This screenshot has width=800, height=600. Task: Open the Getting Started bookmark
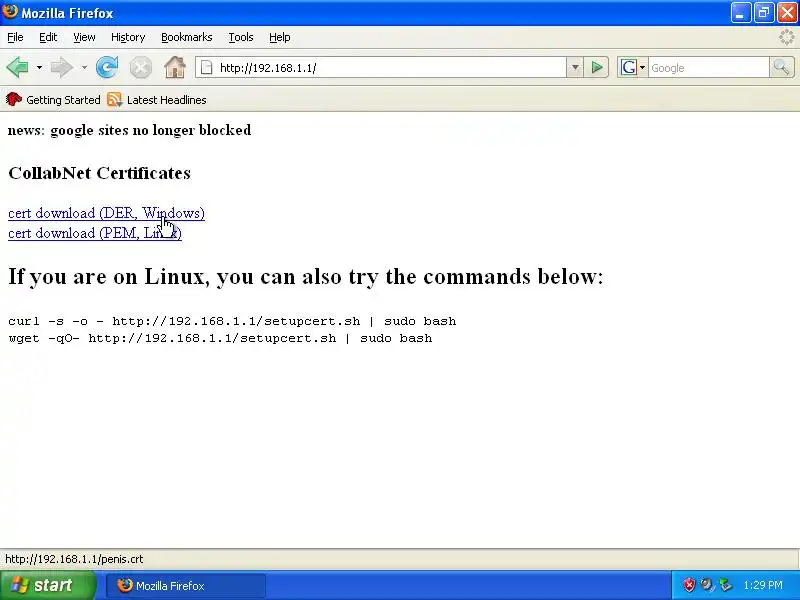pos(53,100)
